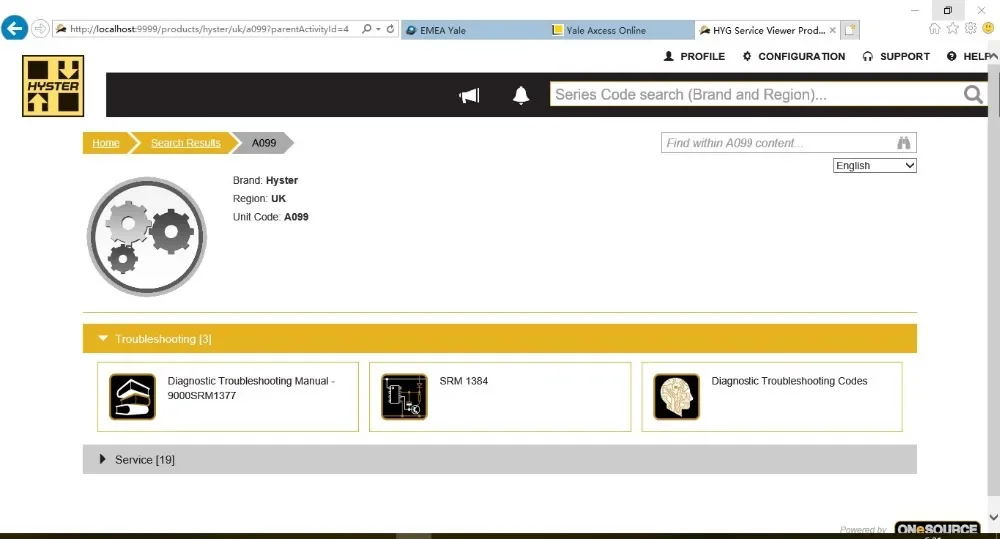Viewport: 1000px width, 539px height.
Task: Refresh the page with reload icon
Action: click(390, 29)
